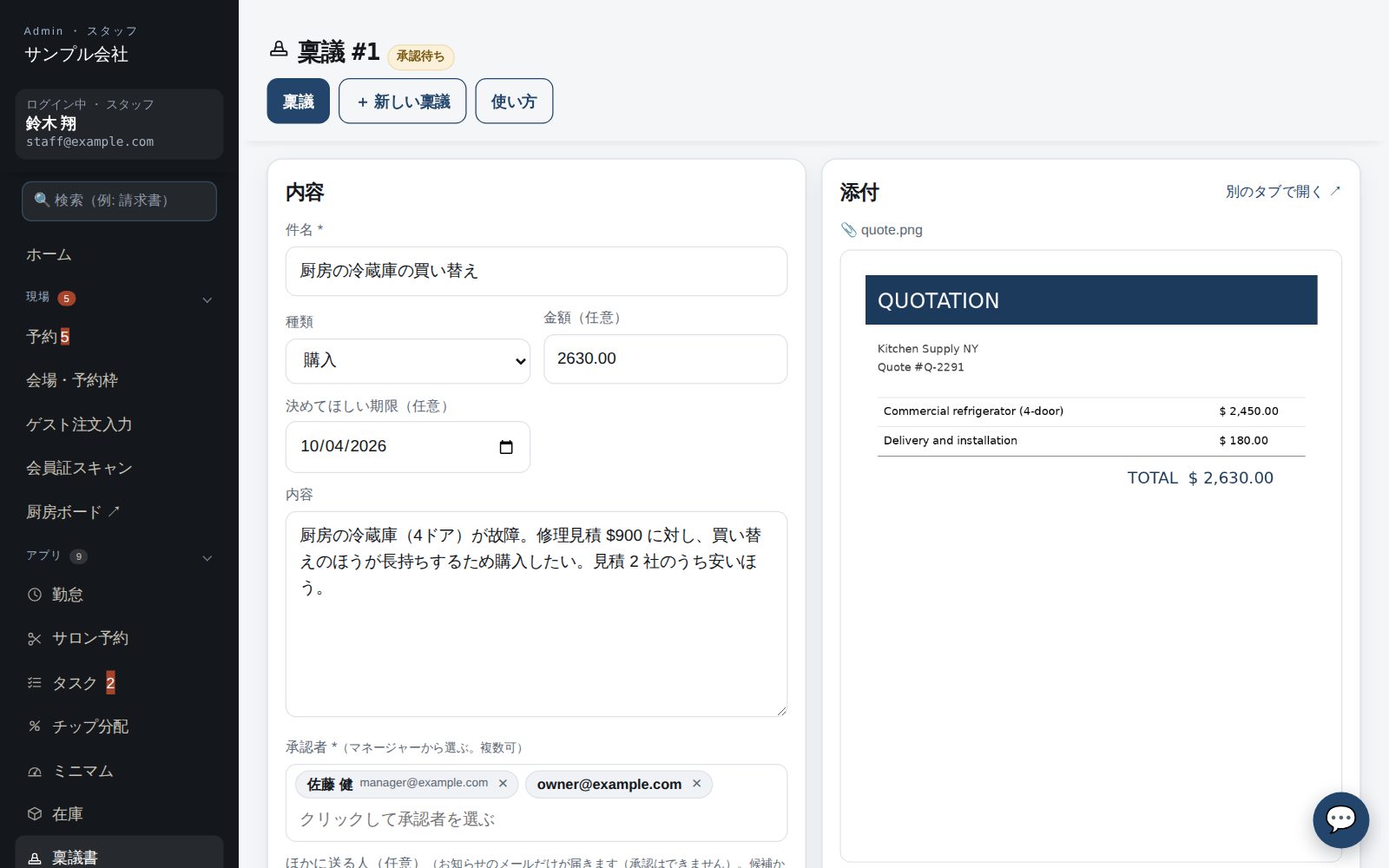Screen dimensions: 1389x868
Task: Focus the sidebar search box
Action: tap(119, 201)
